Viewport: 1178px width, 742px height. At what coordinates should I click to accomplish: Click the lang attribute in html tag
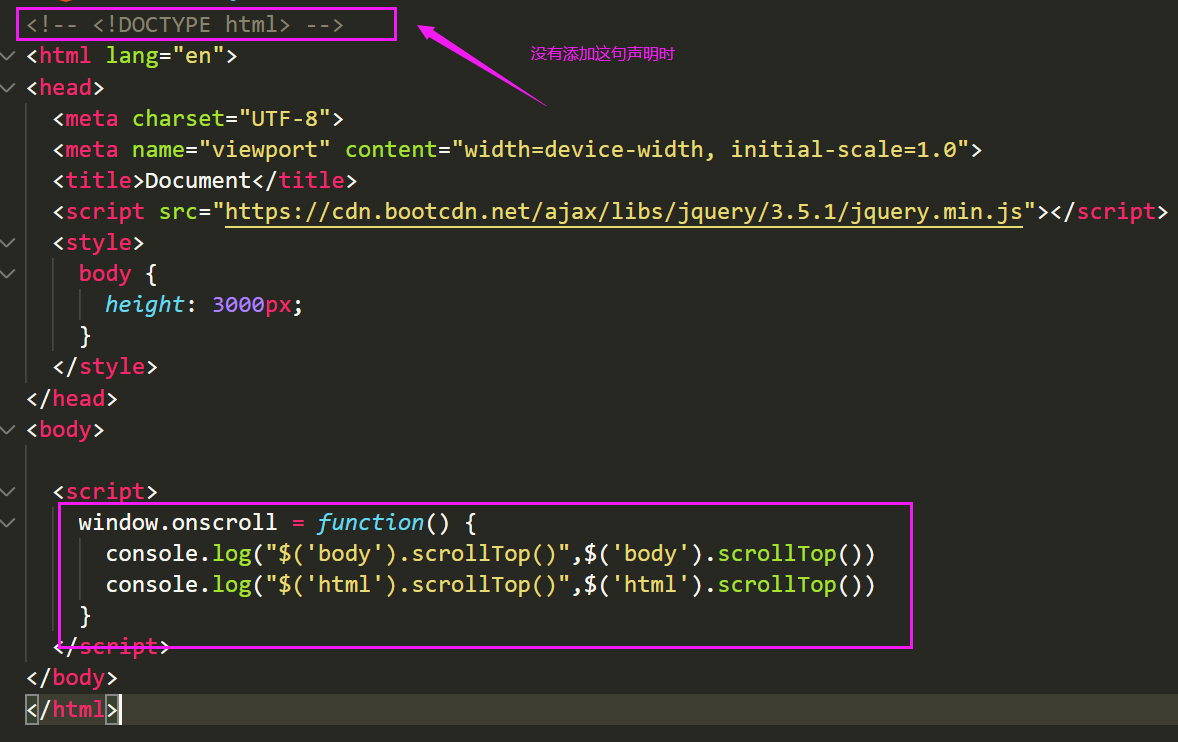[131, 56]
